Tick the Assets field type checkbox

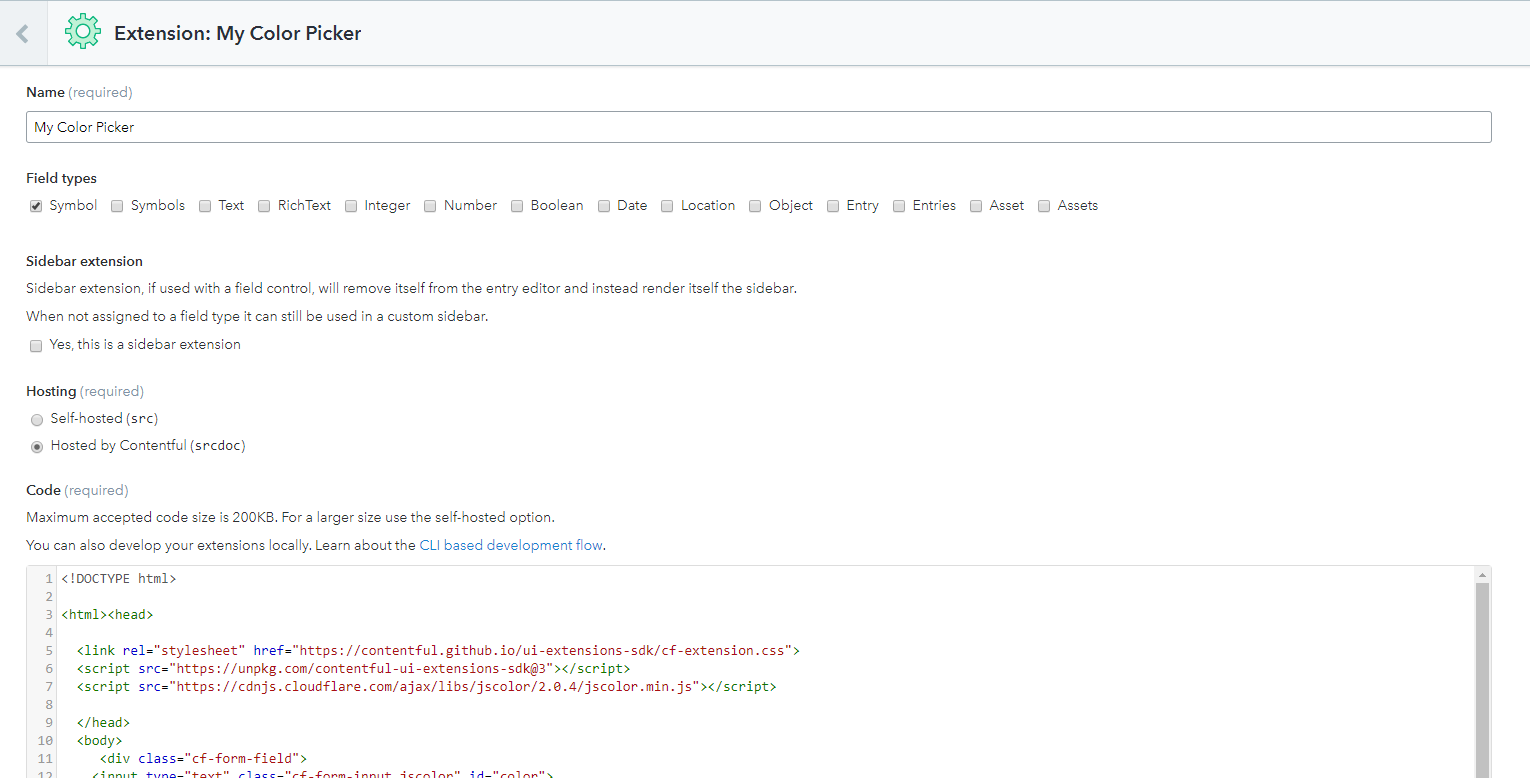click(1044, 206)
